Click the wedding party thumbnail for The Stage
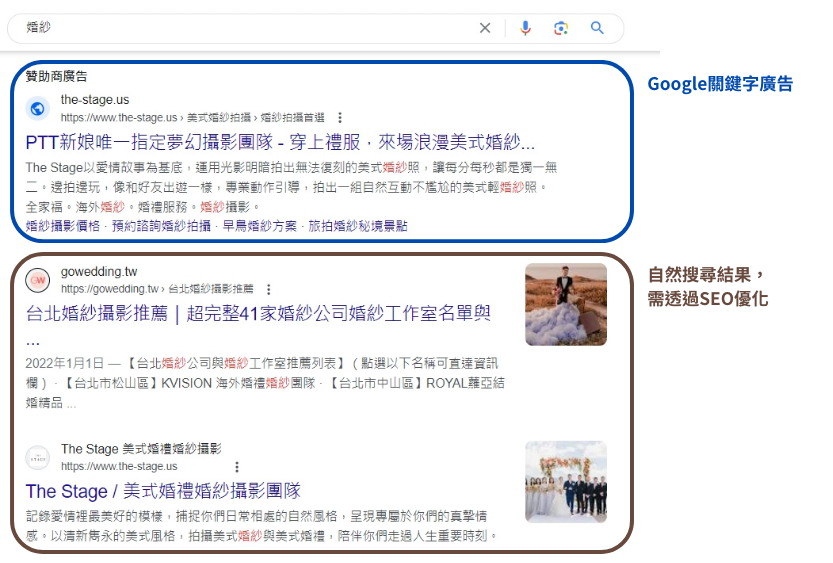This screenshot has height=563, width=833. [x=566, y=482]
